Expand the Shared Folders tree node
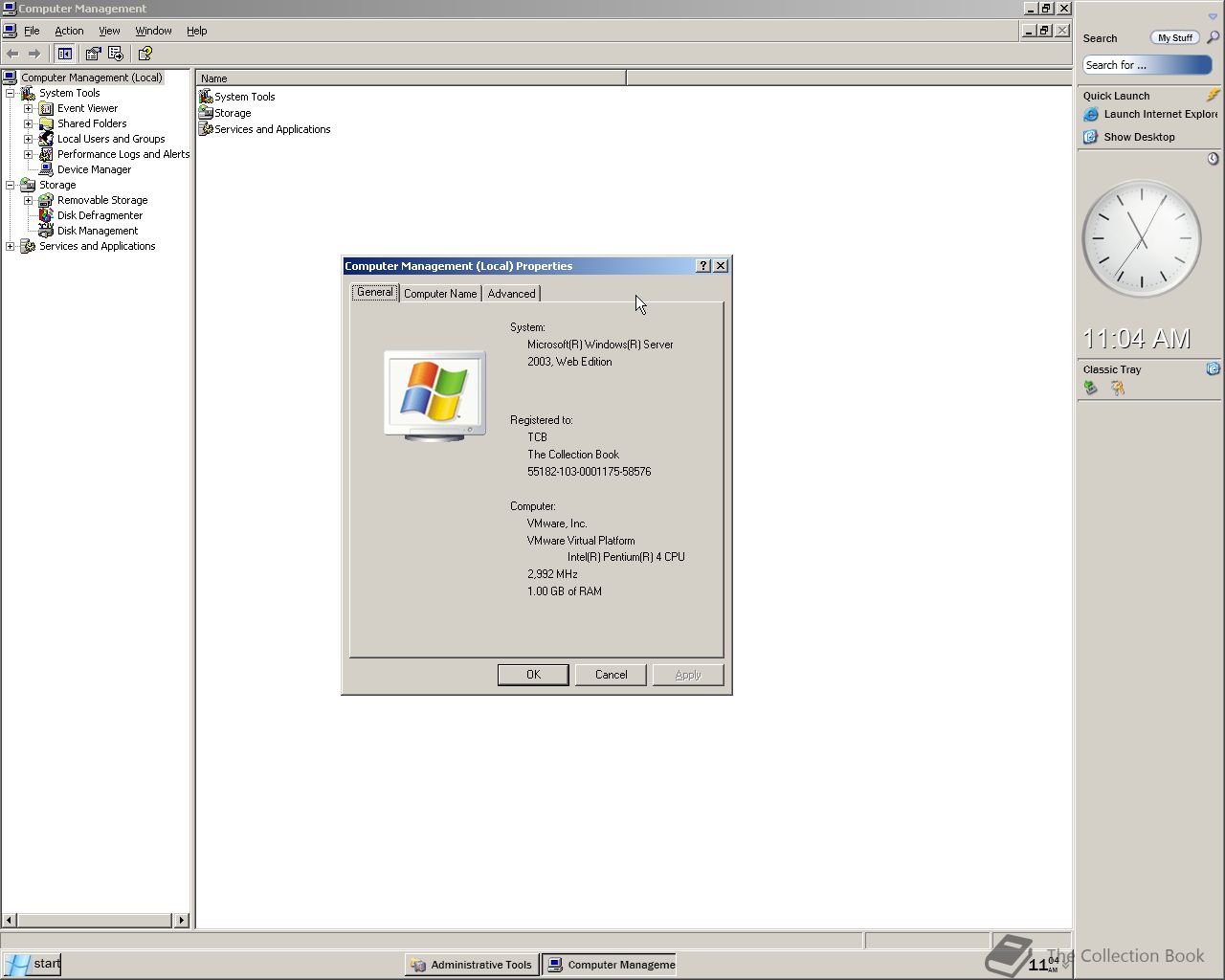The image size is (1225, 980). point(28,123)
